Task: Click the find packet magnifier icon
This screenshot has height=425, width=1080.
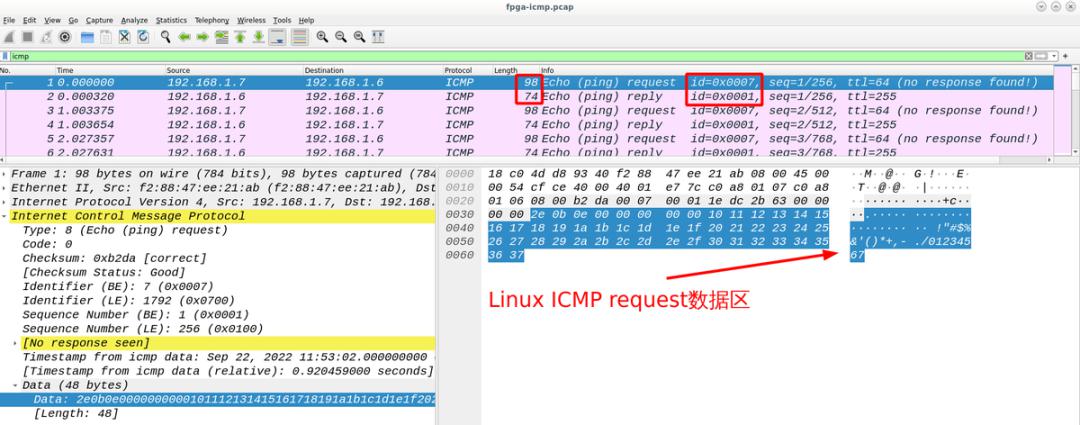Action: 166,37
